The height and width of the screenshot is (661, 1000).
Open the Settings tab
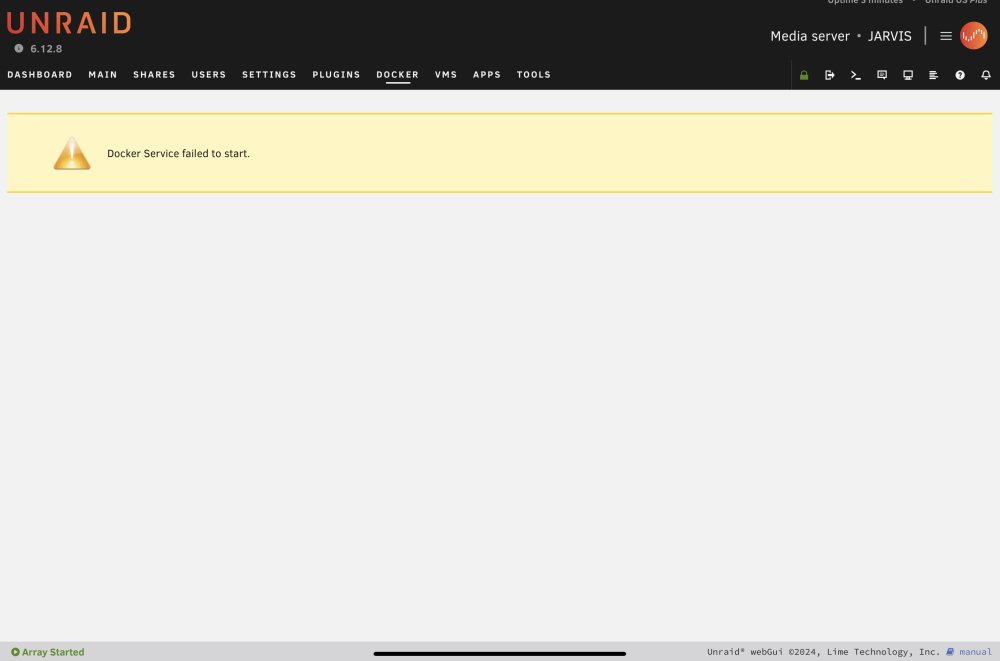pos(269,75)
